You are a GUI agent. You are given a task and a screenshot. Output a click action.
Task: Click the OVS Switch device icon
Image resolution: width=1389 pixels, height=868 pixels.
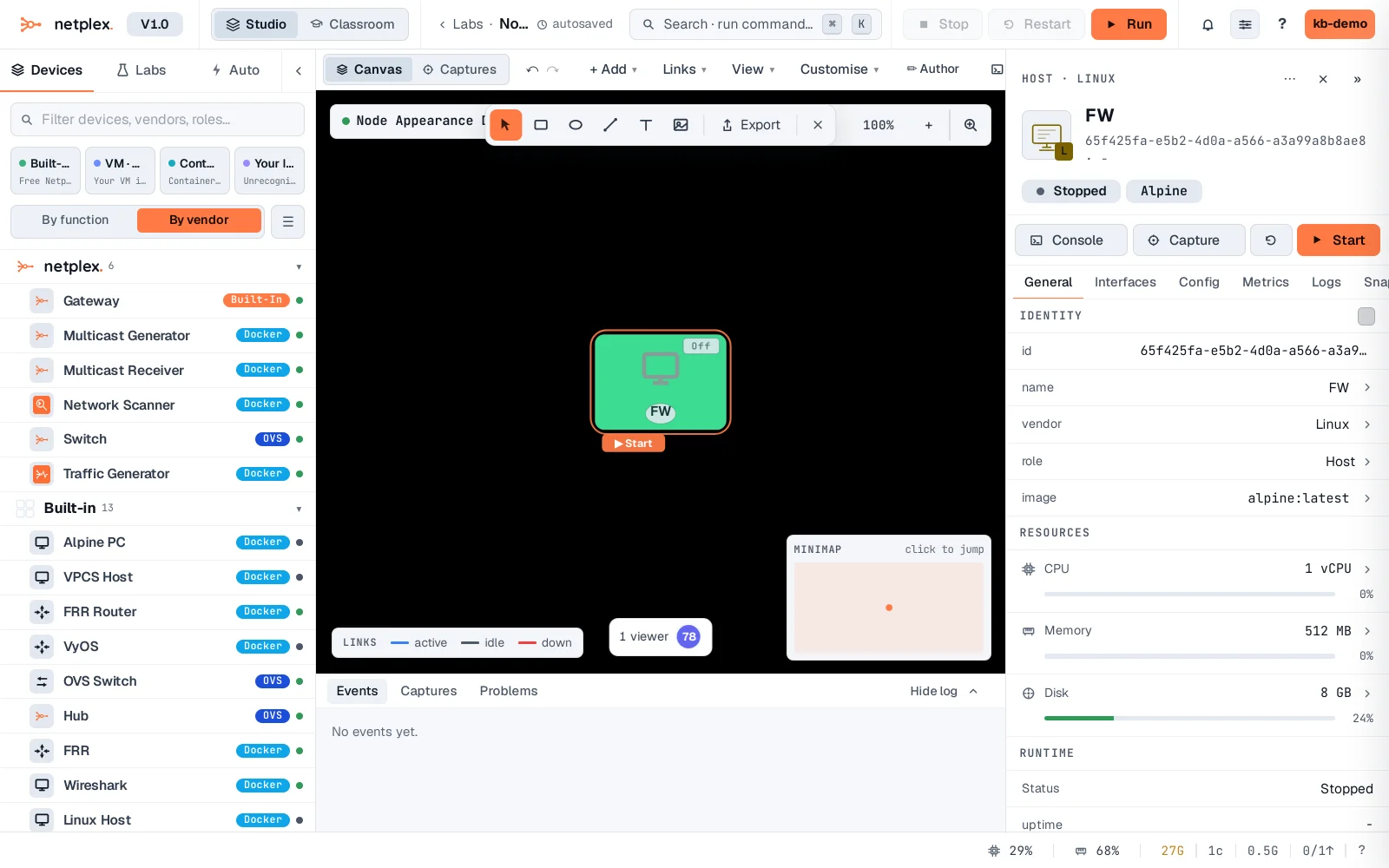(x=42, y=681)
